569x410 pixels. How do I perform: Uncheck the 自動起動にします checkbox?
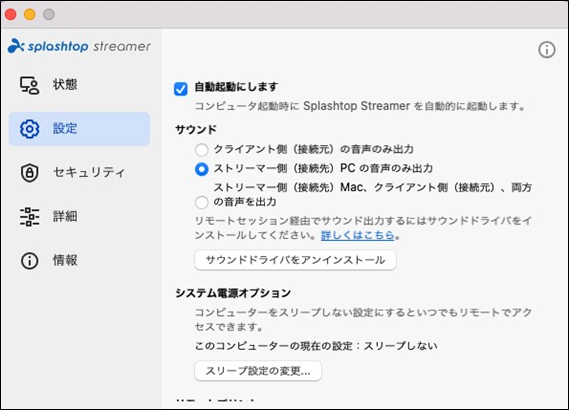point(181,89)
